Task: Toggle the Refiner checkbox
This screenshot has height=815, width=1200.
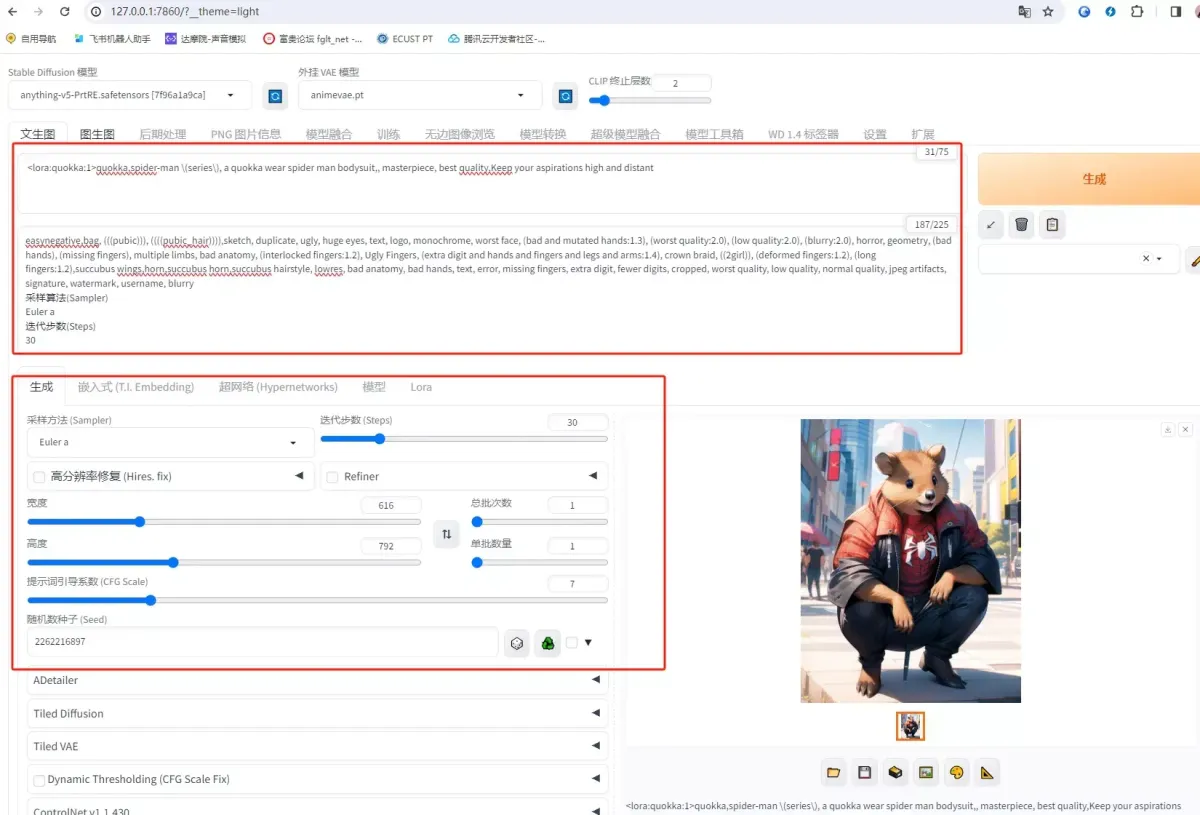Action: coord(333,477)
